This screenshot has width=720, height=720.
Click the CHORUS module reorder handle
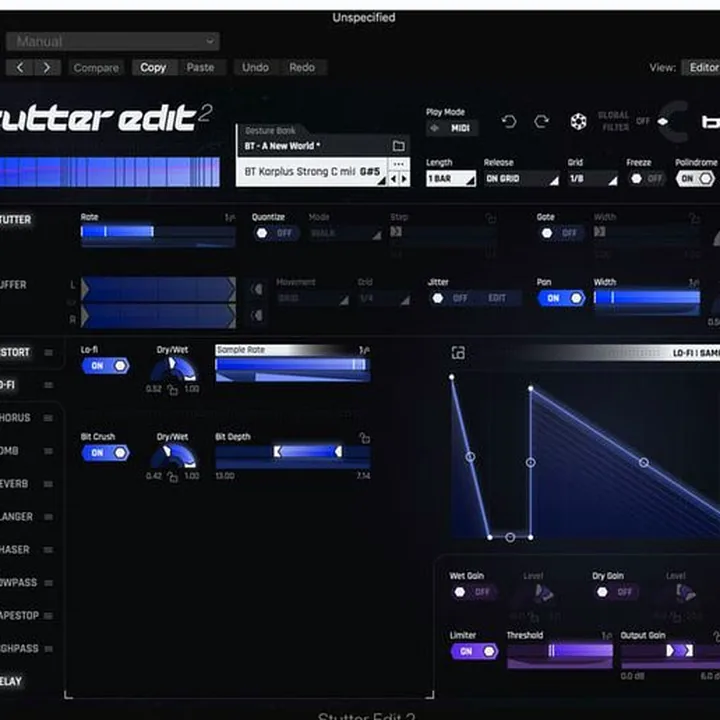(48, 418)
